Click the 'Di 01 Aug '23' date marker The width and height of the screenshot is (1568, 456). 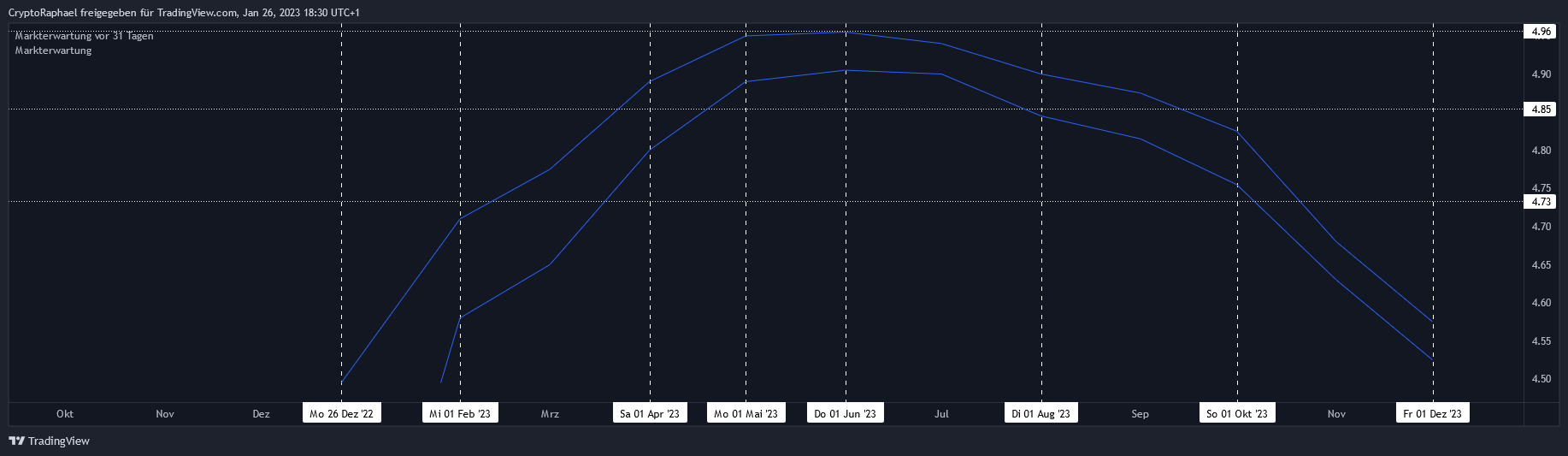pyautogui.click(x=1040, y=413)
